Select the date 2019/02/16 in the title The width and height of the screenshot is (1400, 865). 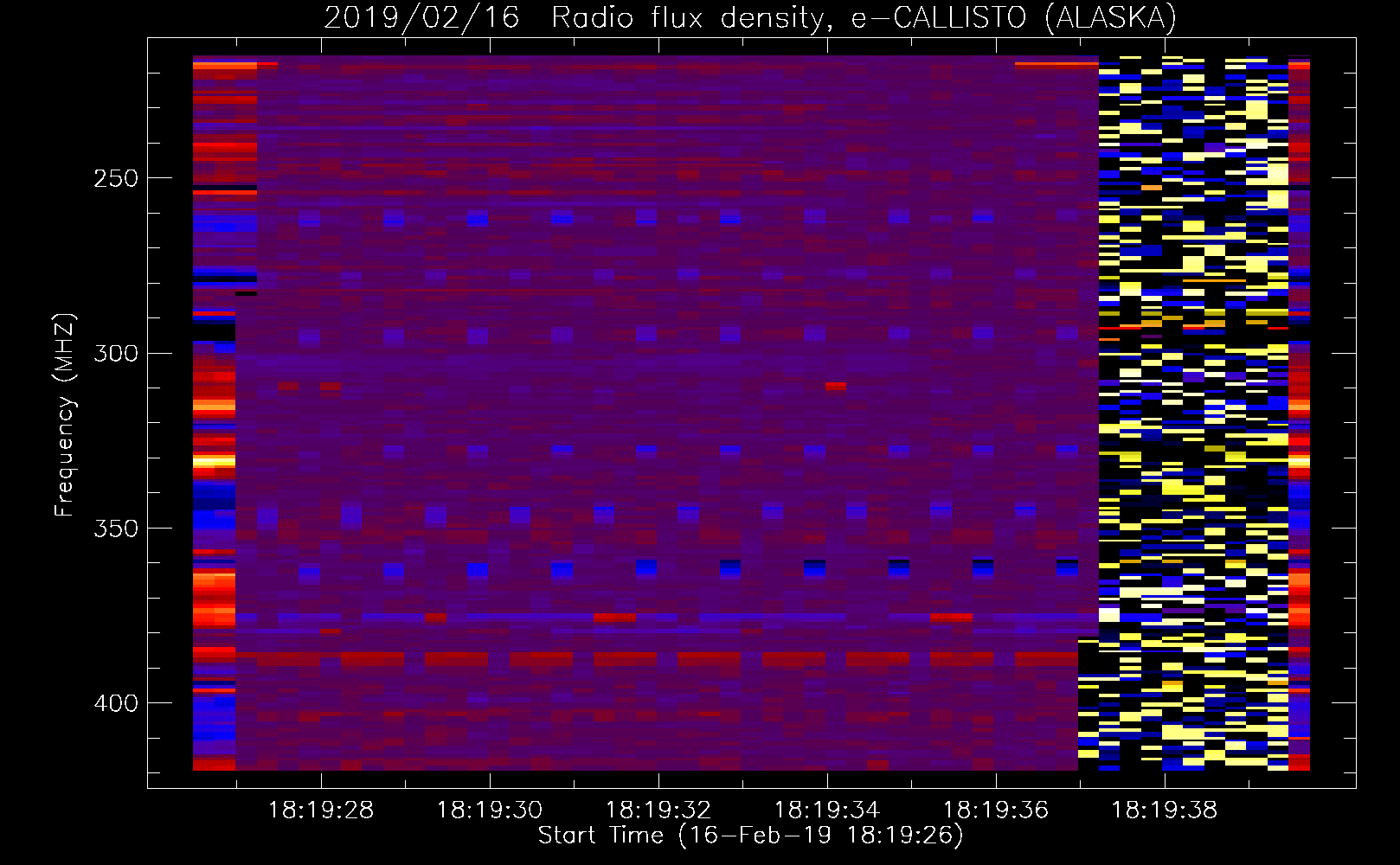click(x=421, y=17)
